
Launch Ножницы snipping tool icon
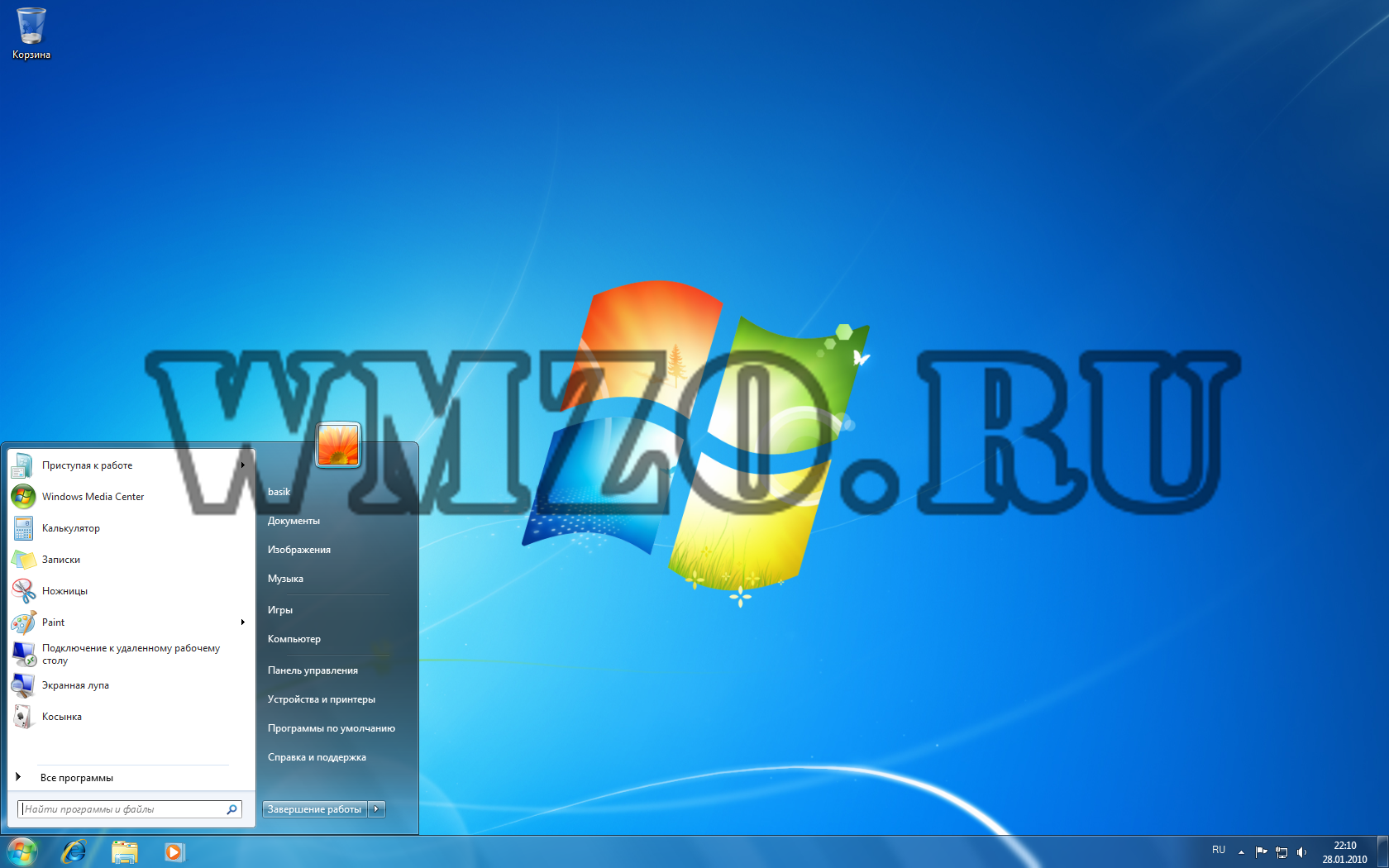tap(23, 591)
